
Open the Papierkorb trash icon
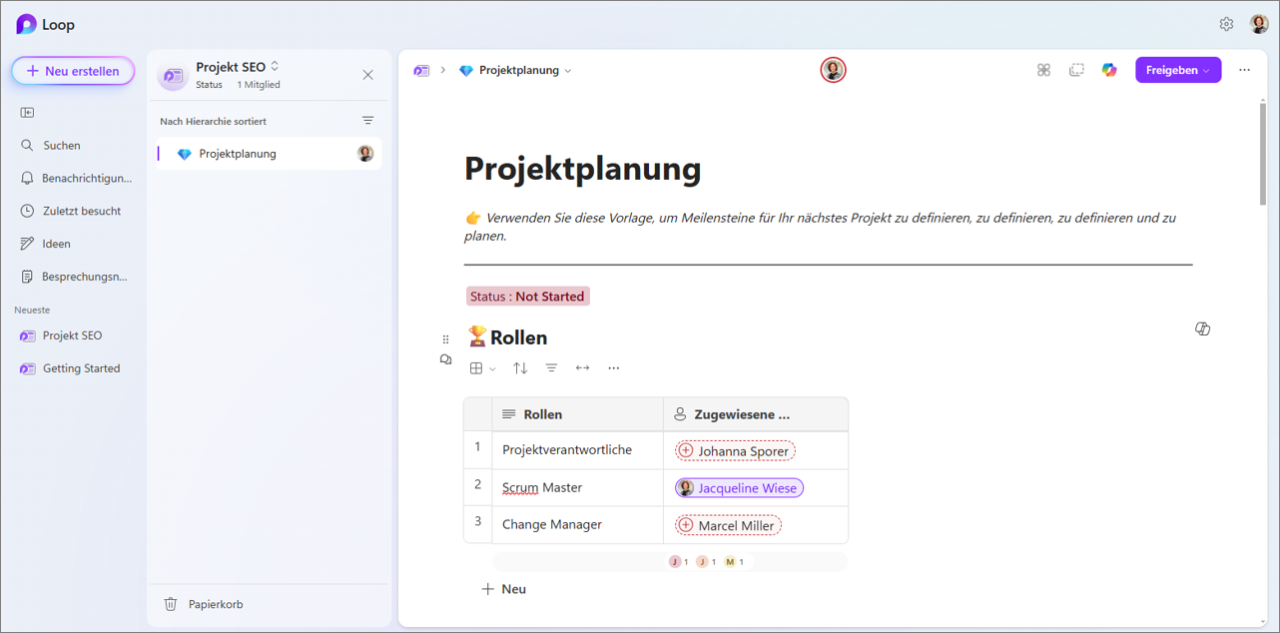(171, 603)
